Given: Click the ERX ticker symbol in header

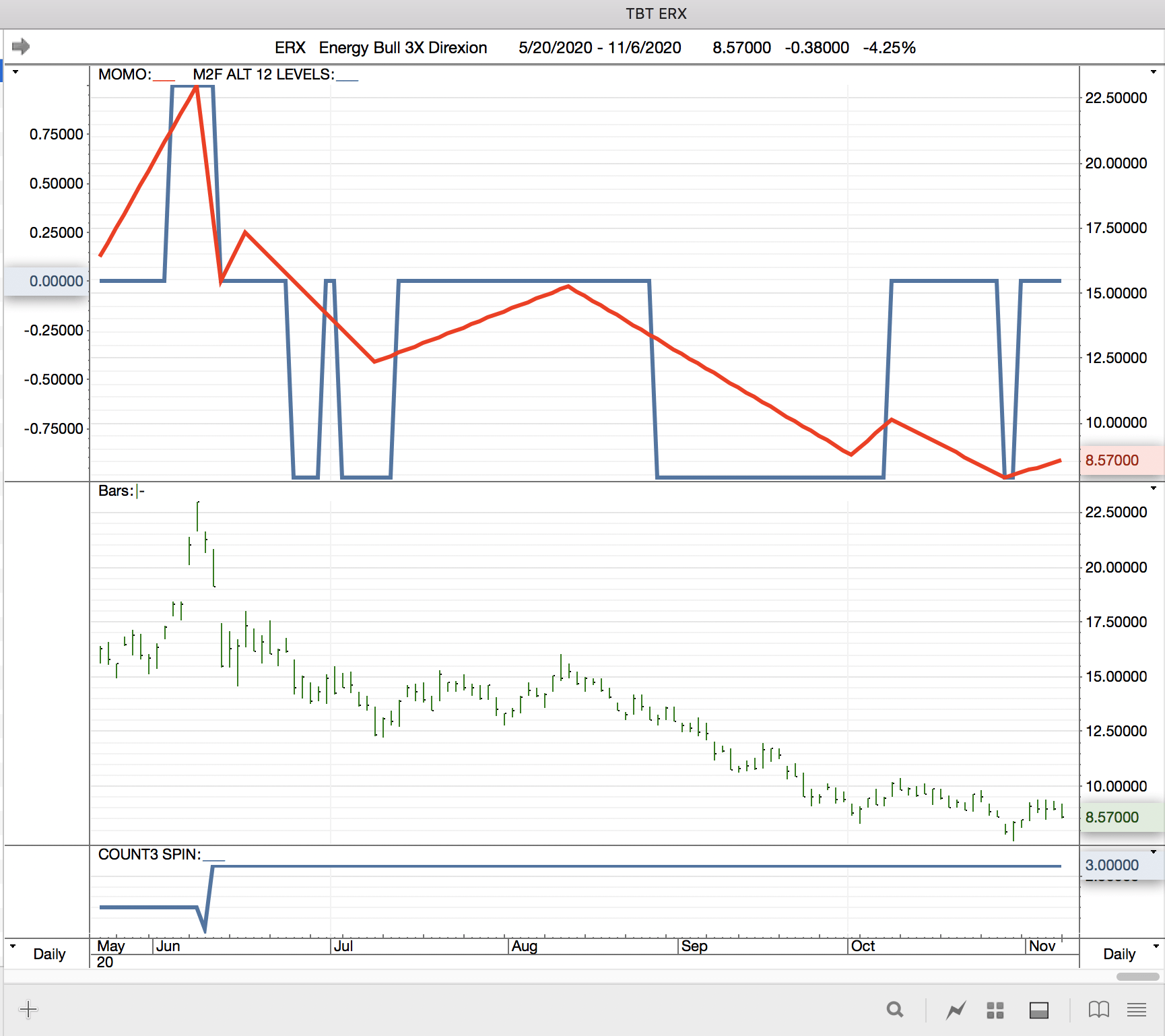Looking at the screenshot, I should [x=290, y=48].
